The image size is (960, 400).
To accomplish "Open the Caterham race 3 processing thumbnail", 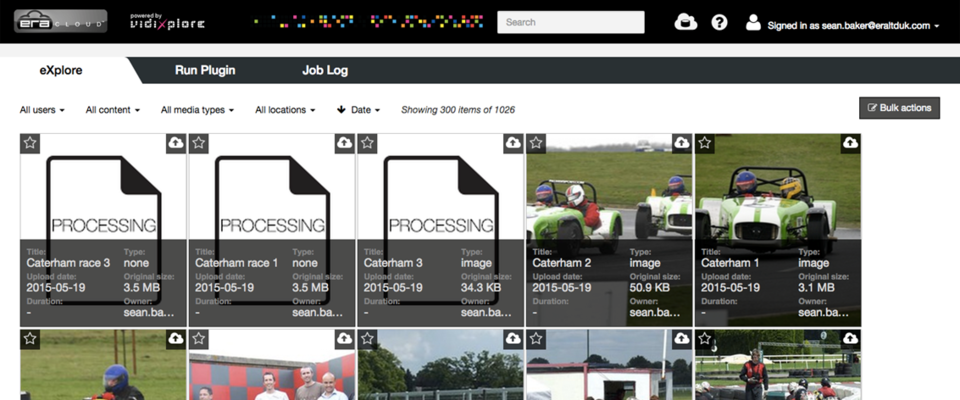I will (x=103, y=230).
